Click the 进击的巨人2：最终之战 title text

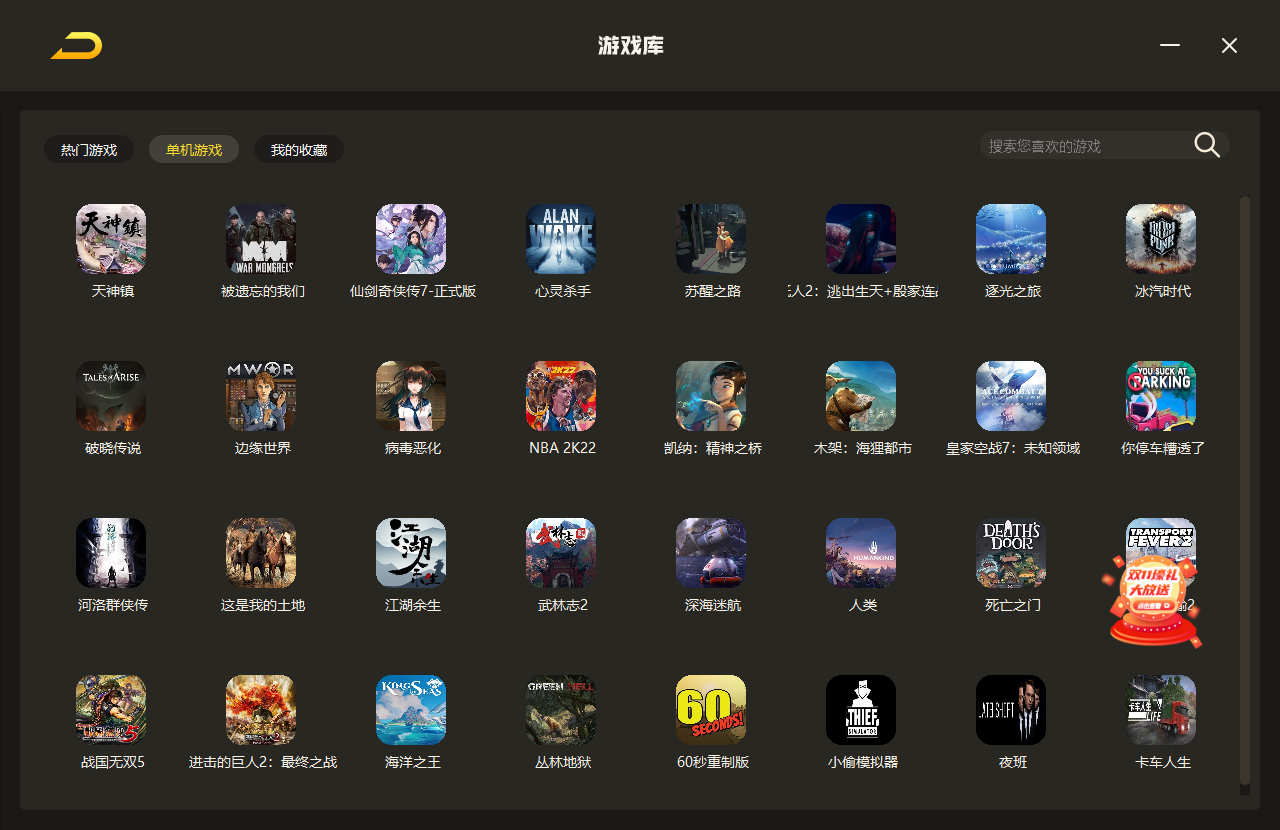[263, 762]
